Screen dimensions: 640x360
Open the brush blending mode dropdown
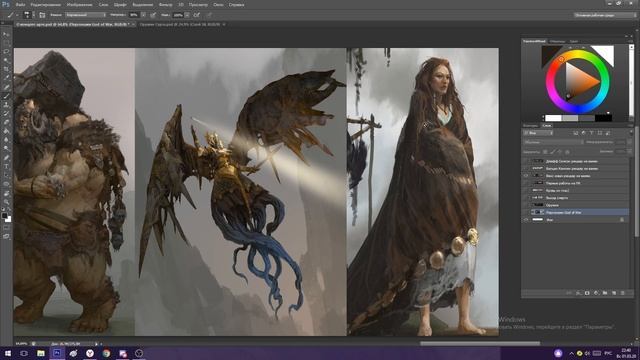click(85, 15)
